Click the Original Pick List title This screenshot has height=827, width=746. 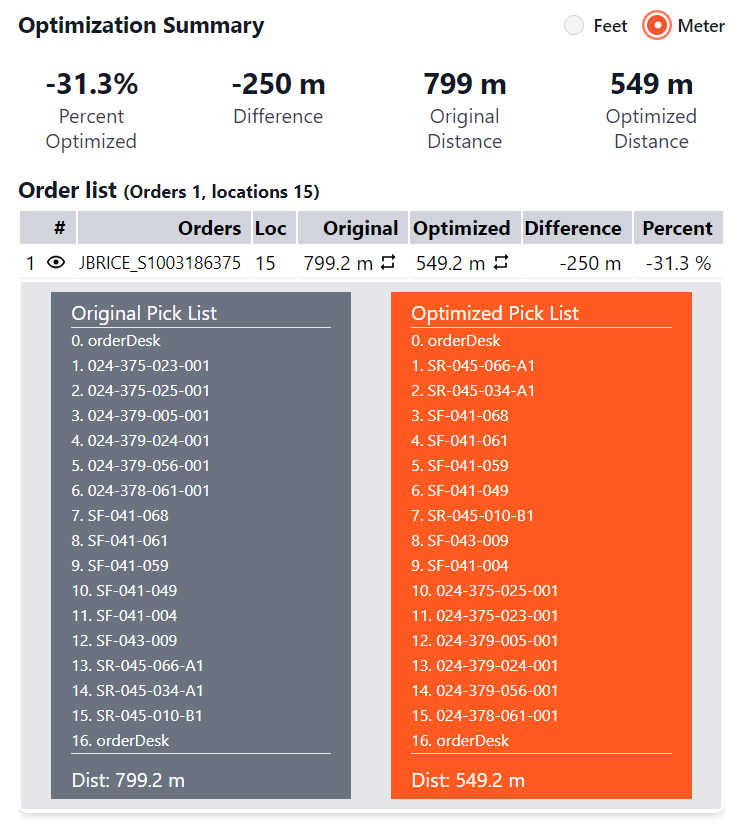144,313
